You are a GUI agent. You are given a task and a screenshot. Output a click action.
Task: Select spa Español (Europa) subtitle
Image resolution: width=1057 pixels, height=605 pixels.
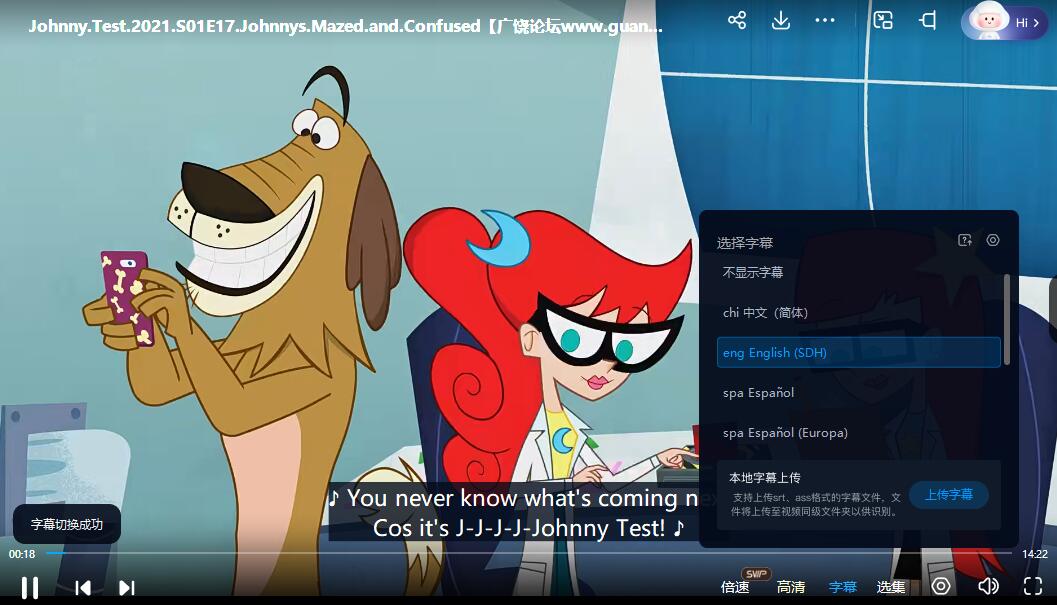pos(858,432)
